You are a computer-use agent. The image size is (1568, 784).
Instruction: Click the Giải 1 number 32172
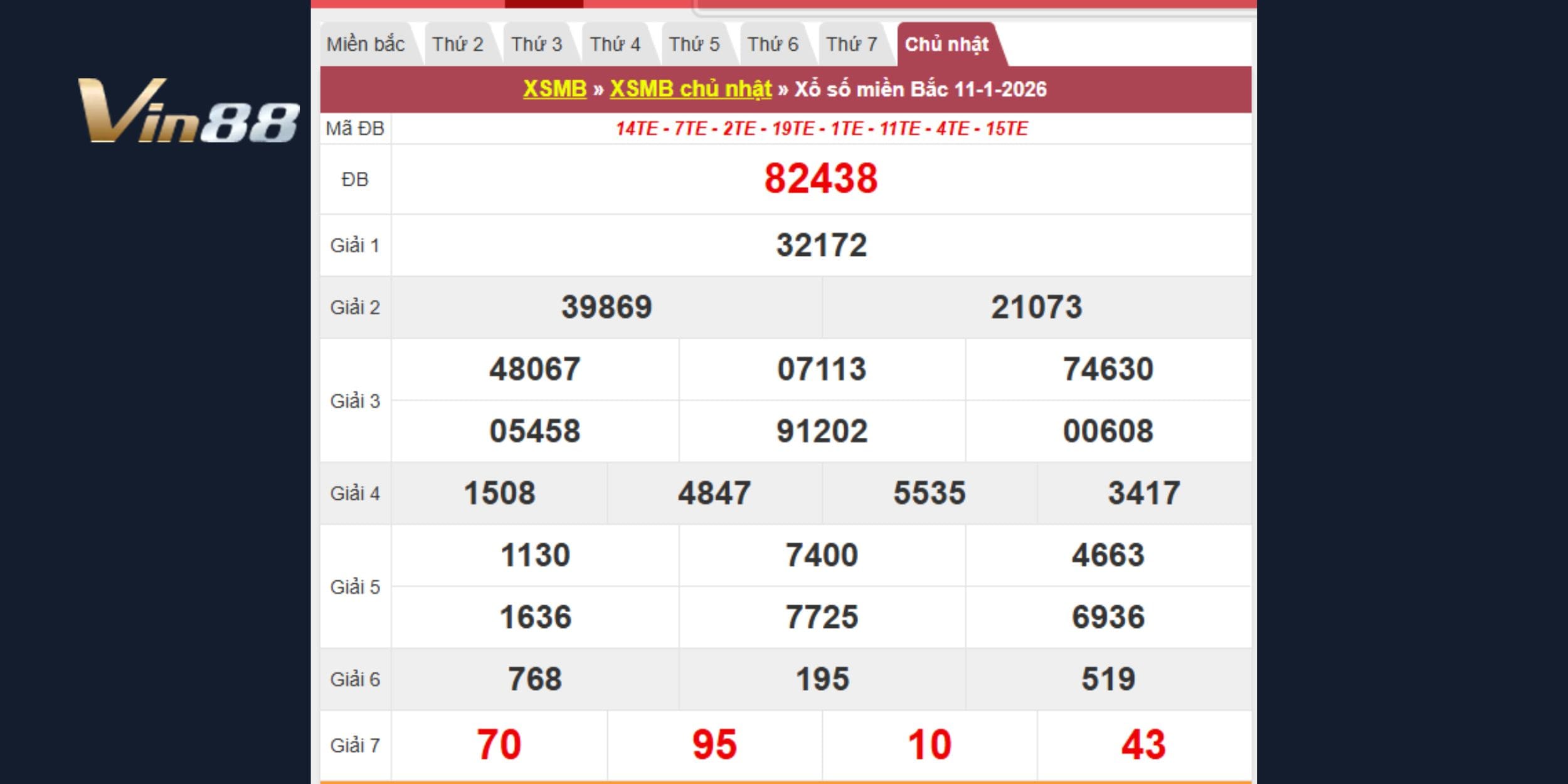[821, 245]
